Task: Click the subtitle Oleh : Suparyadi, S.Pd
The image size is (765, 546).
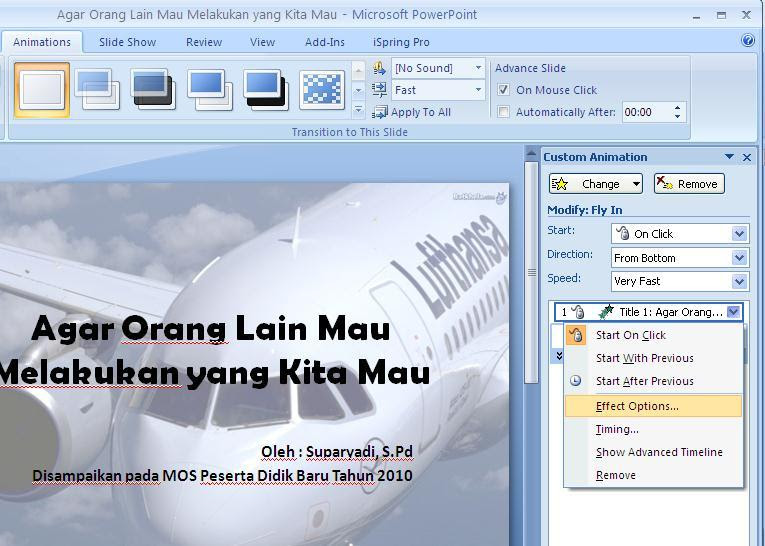Action: 337,452
